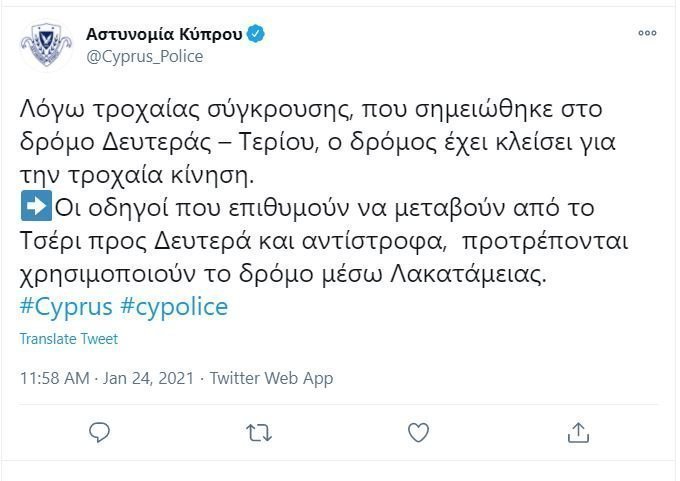The height and width of the screenshot is (481, 680).
Task: Open the #cypolice hashtag
Action: coord(174,307)
